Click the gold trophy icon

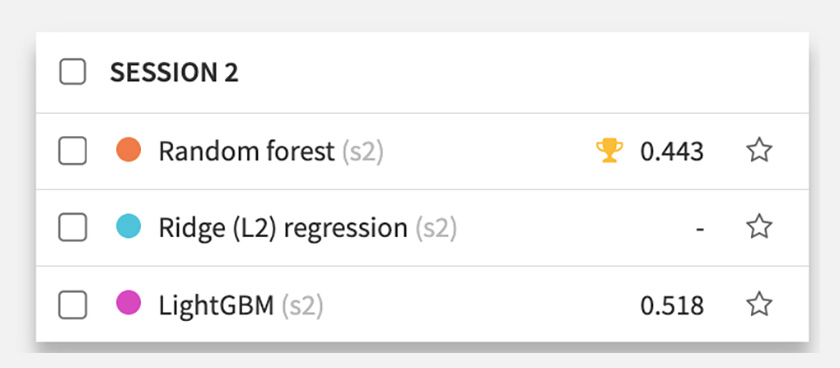610,151
